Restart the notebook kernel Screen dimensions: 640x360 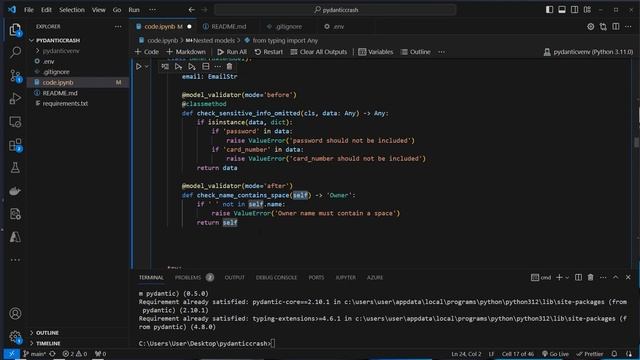point(268,52)
